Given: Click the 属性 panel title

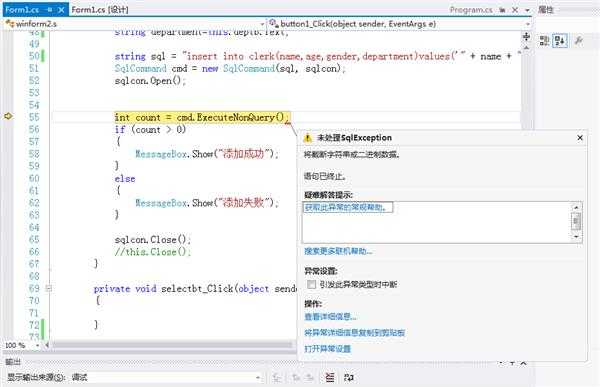Looking at the screenshot, I should tap(545, 10).
